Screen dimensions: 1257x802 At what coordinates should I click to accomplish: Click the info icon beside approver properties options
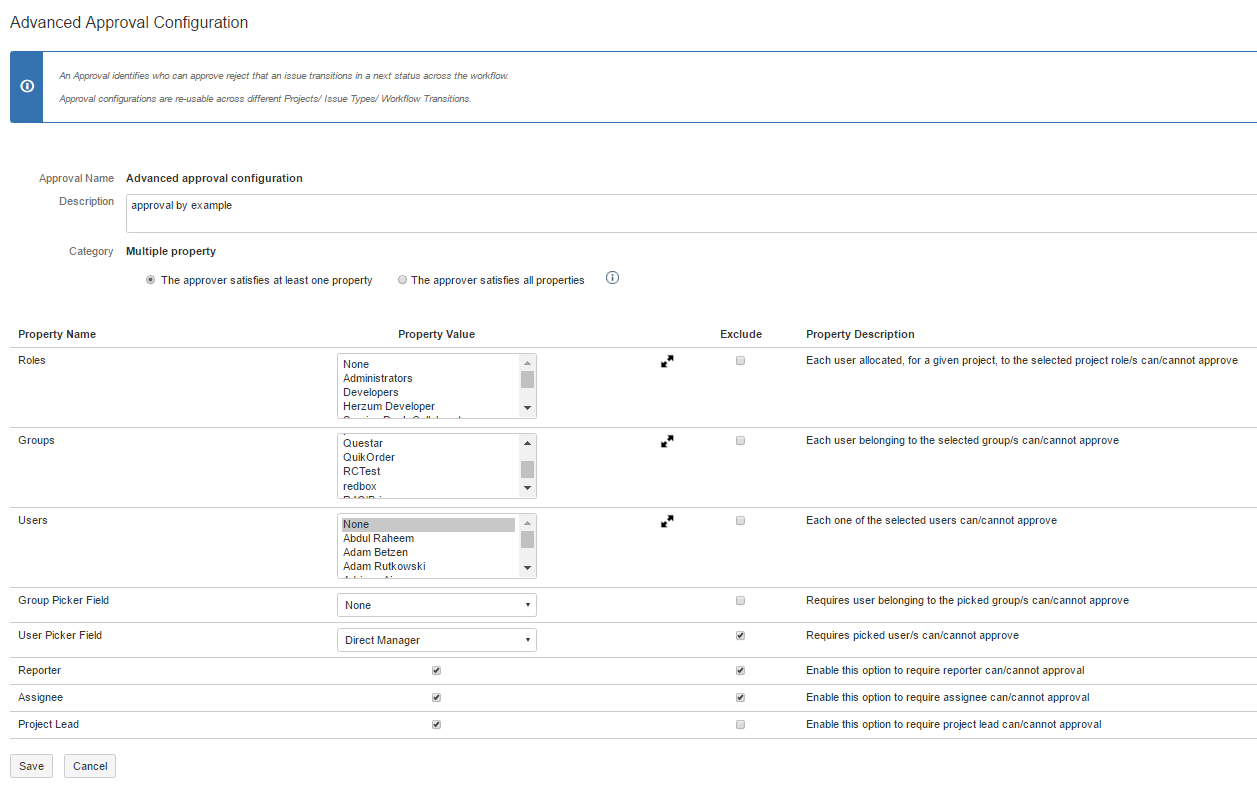coord(613,278)
